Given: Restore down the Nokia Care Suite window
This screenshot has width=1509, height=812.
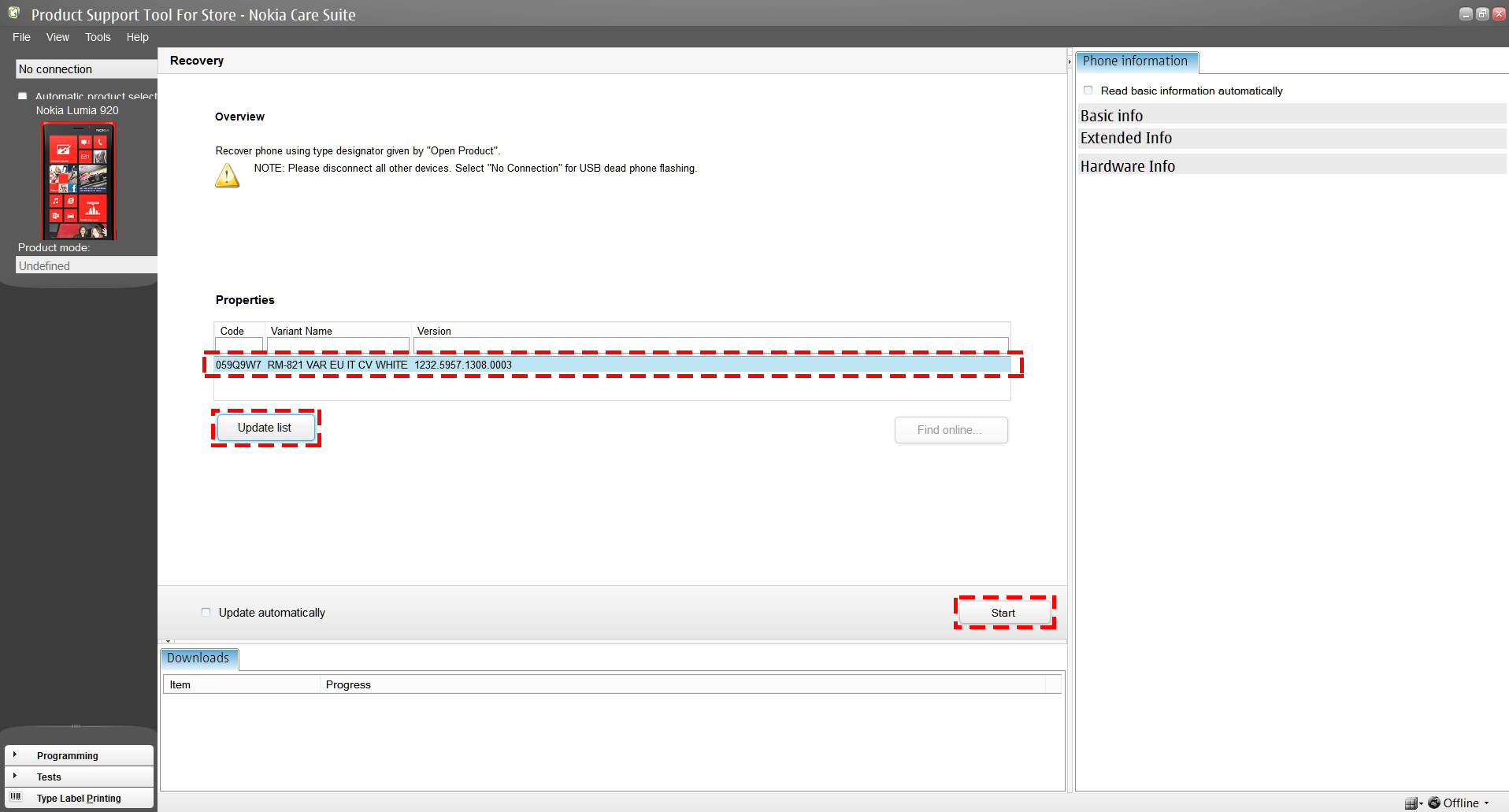Looking at the screenshot, I should (x=1482, y=13).
